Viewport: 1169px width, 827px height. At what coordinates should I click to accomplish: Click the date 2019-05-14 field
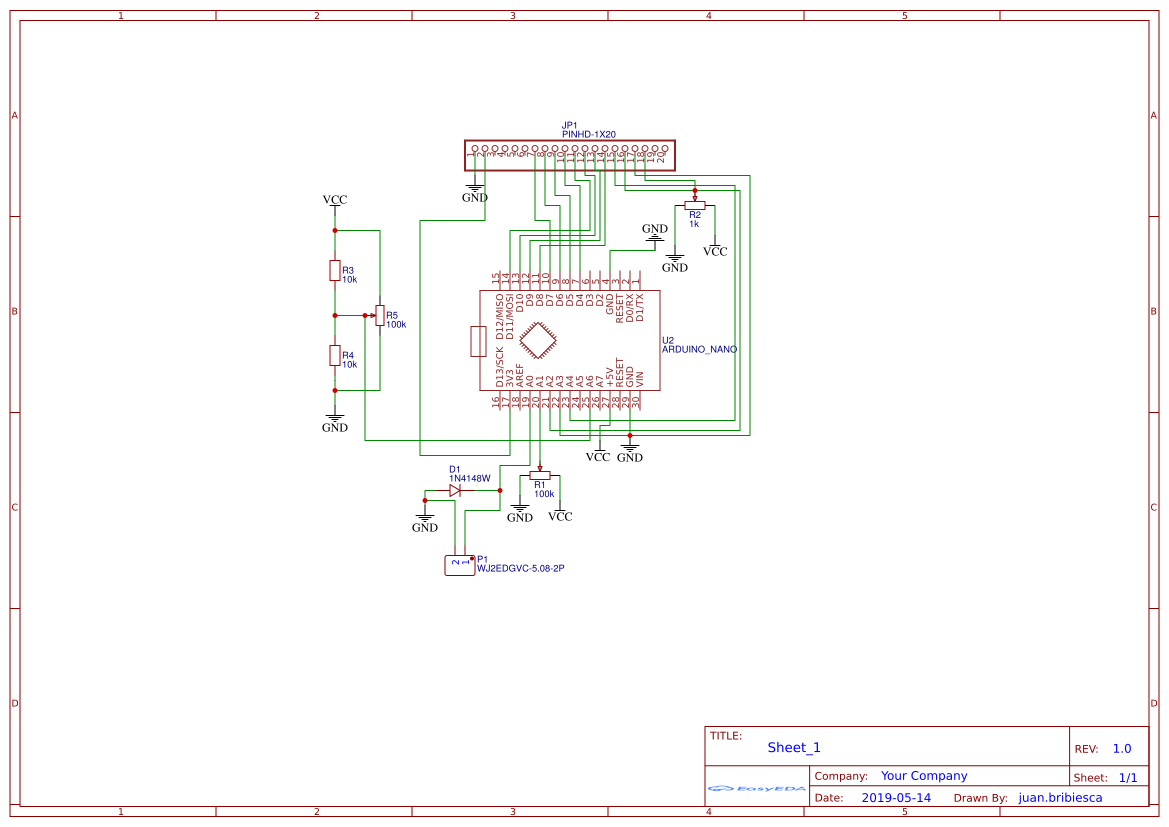[899, 797]
